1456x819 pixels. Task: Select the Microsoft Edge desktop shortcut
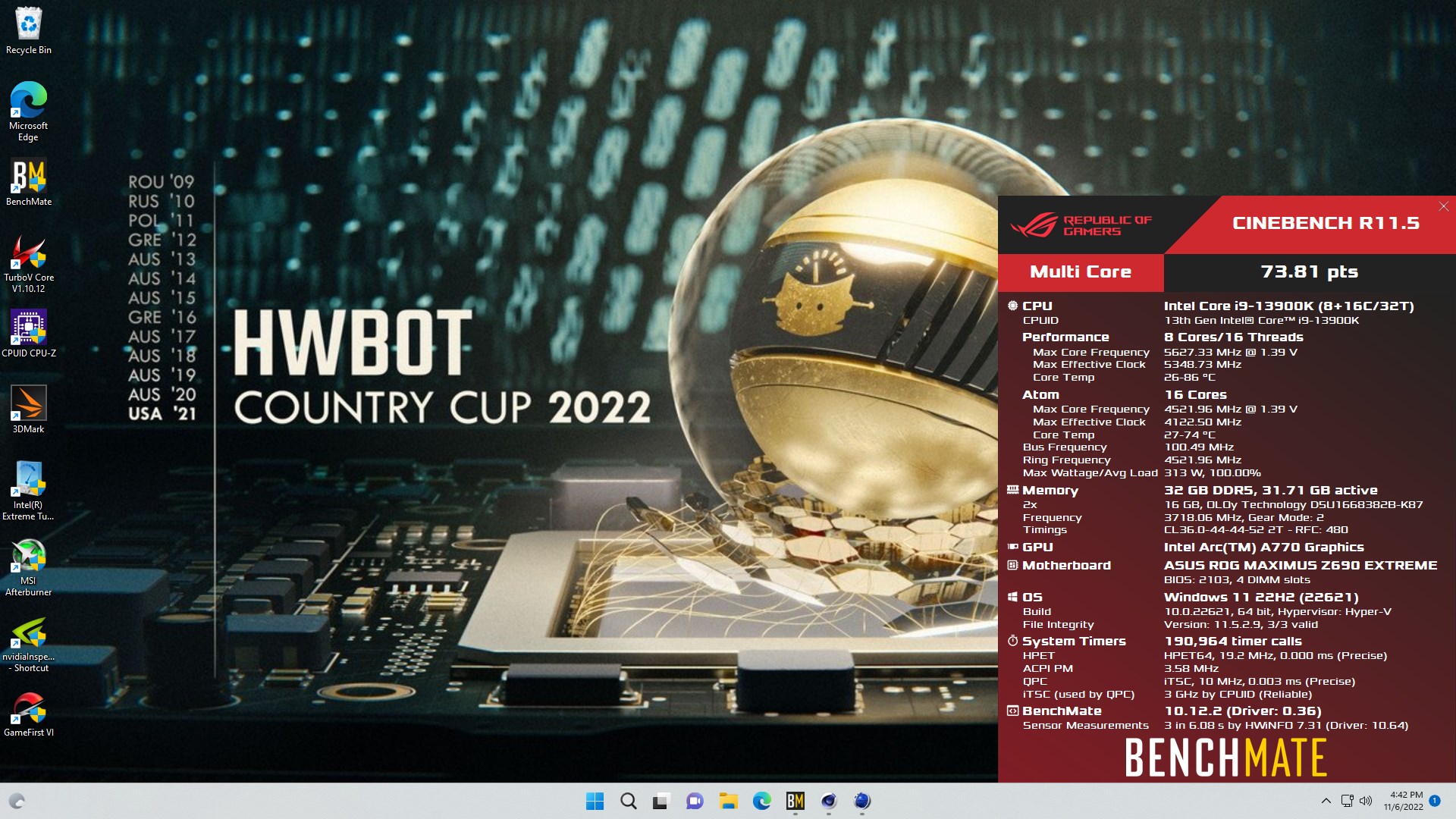pyautogui.click(x=29, y=111)
